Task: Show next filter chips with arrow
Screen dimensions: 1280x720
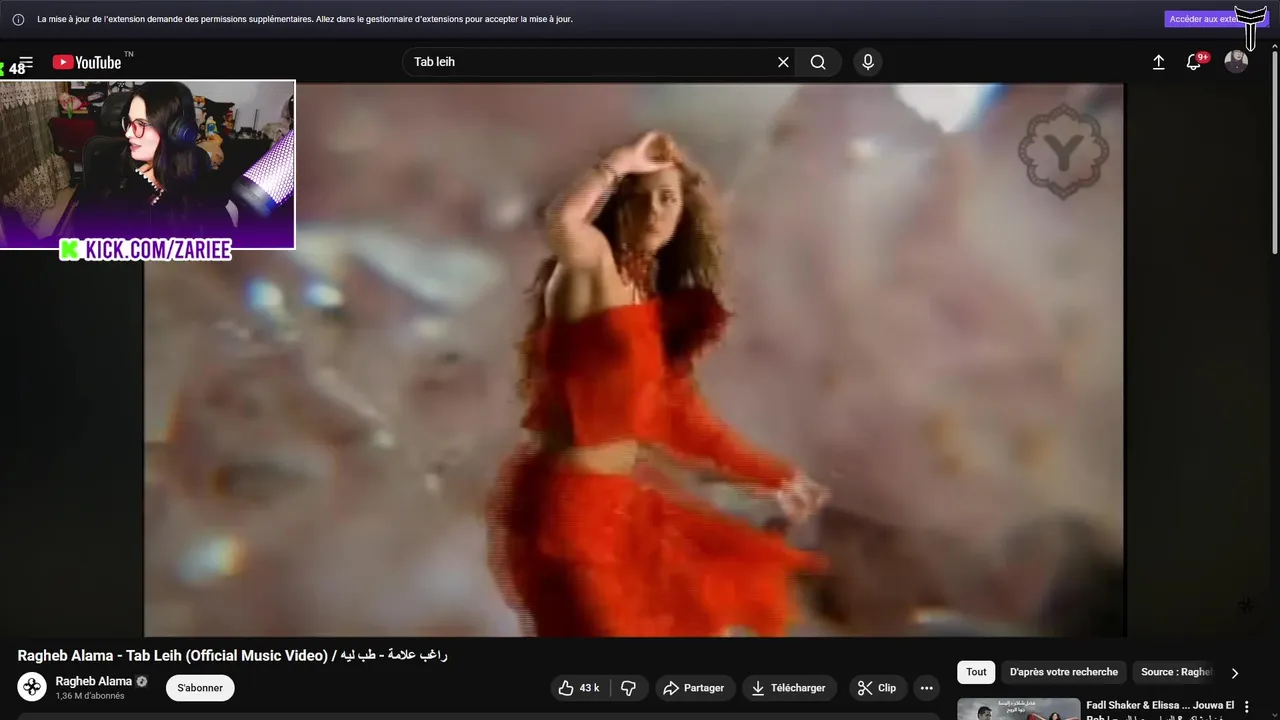Action: pos(1235,673)
